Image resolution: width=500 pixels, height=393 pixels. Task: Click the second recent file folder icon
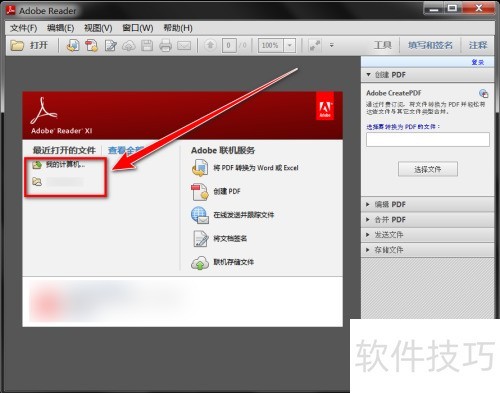point(37,182)
